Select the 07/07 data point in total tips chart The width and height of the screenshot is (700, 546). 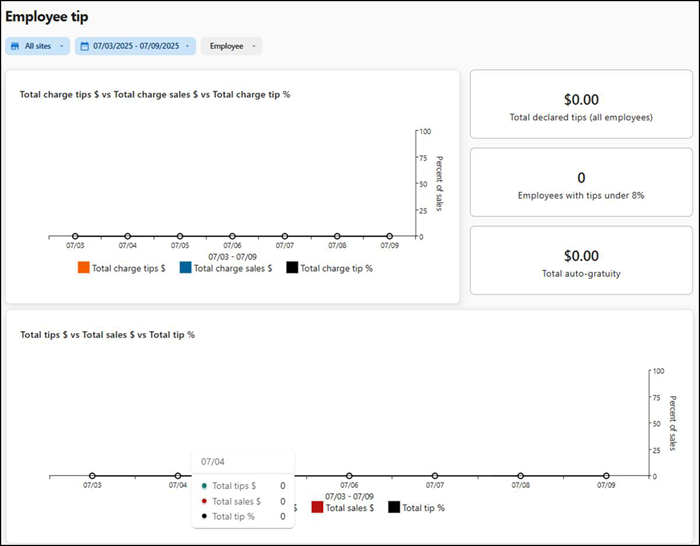click(435, 476)
